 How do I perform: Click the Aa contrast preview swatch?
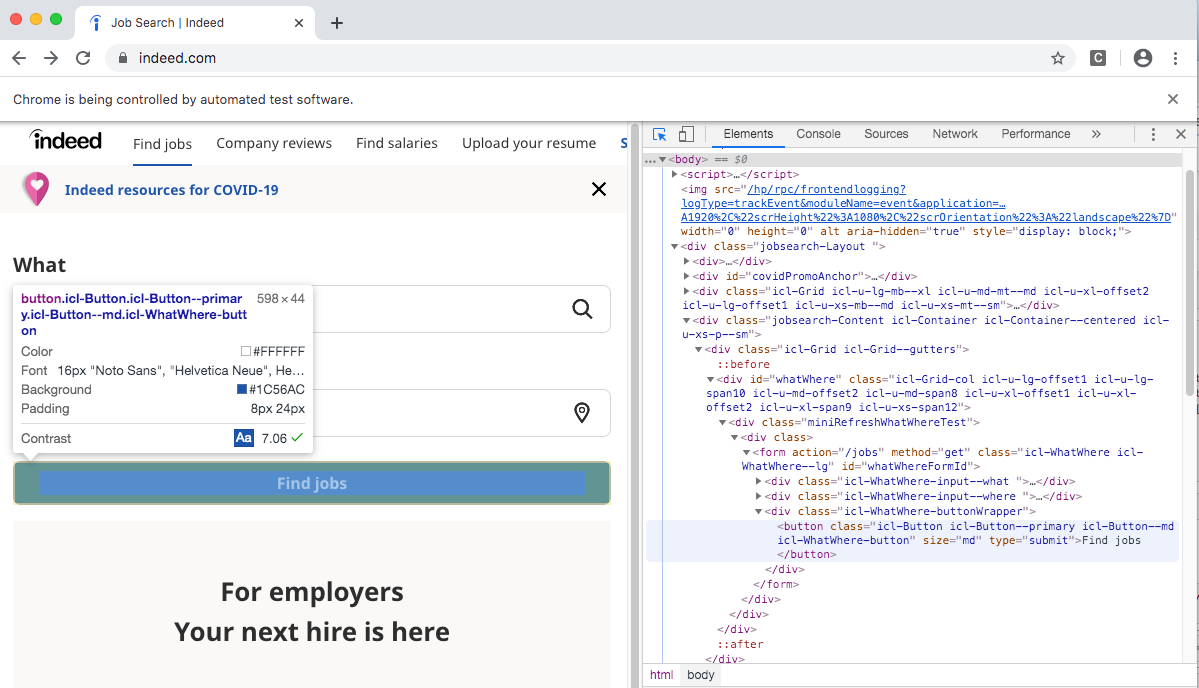(243, 438)
